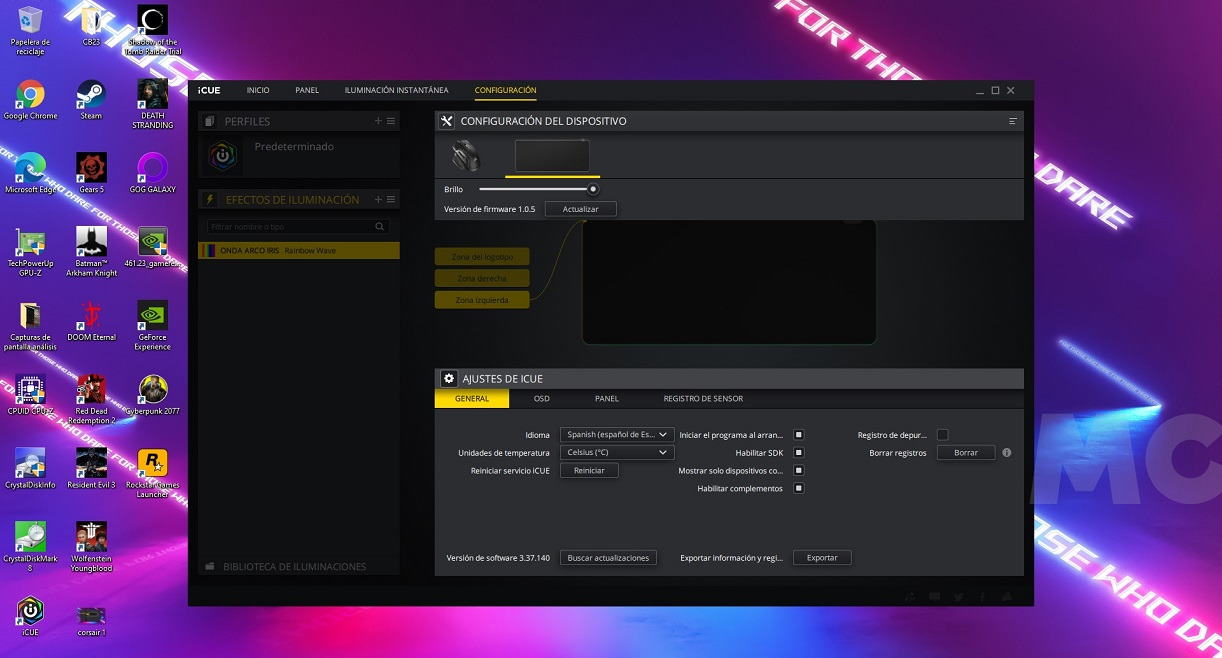Screen dimensions: 1222x658
Task: Select the mousepad device thumbnail
Action: 552,156
